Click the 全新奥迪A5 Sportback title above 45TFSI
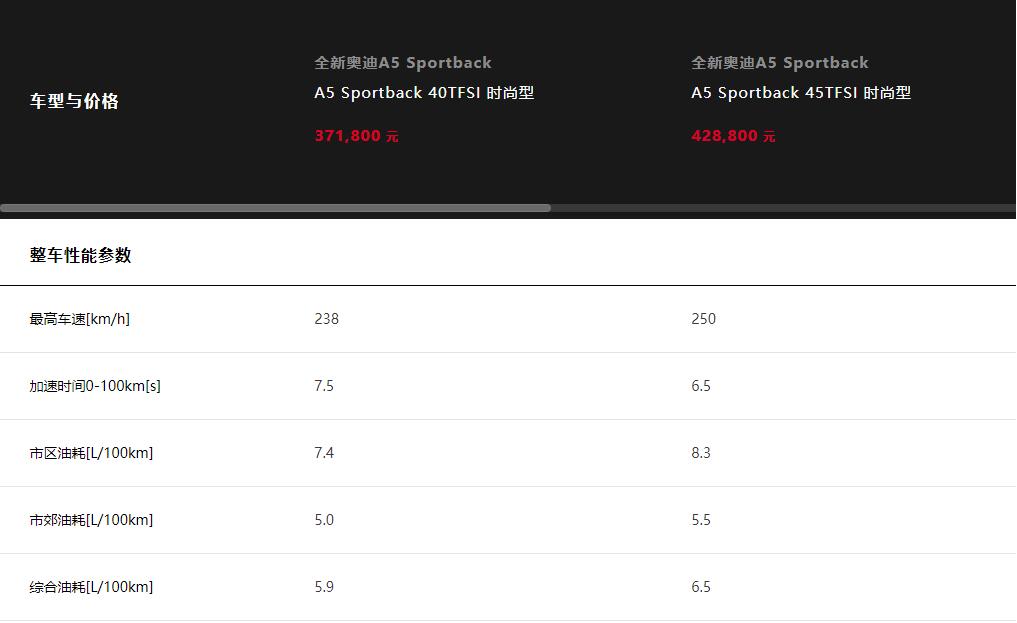 pos(780,63)
